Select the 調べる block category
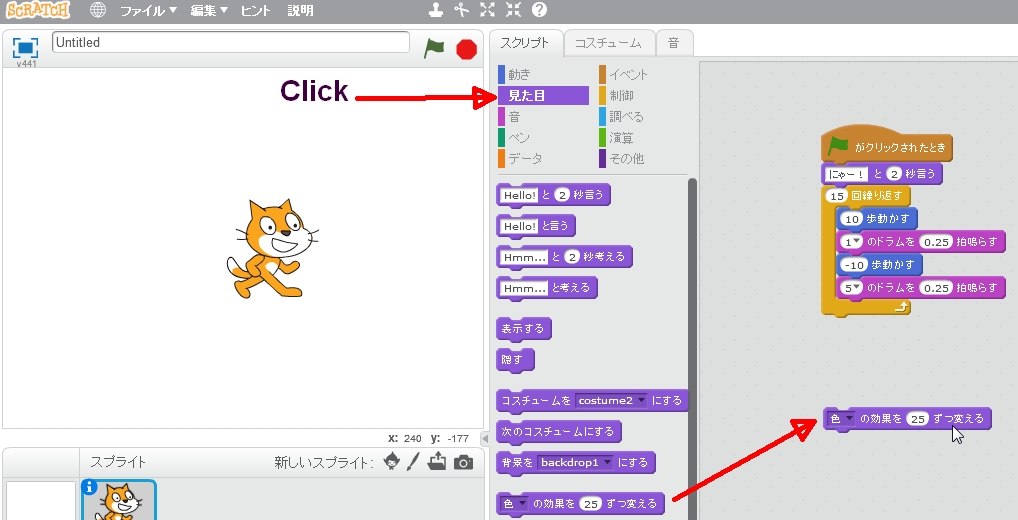Image resolution: width=1018 pixels, height=520 pixels. tap(643, 117)
